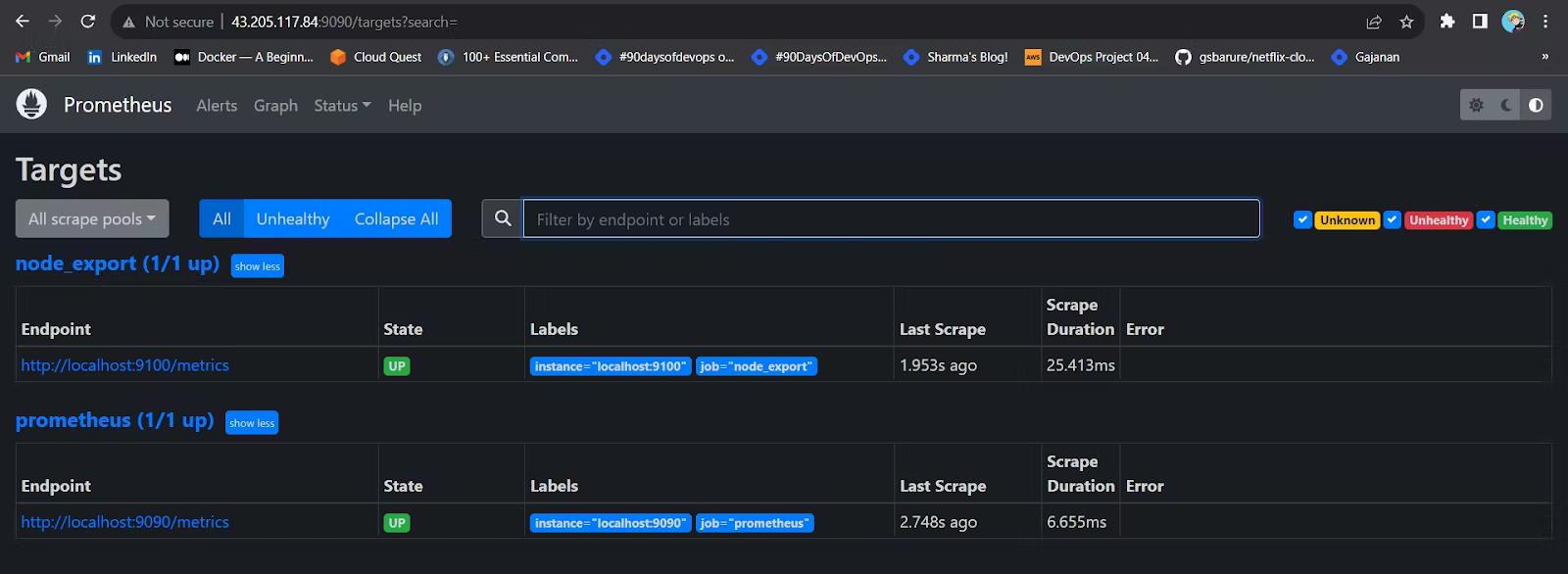Reload the page with refresh icon
The height and width of the screenshot is (574, 1568).
point(87,22)
